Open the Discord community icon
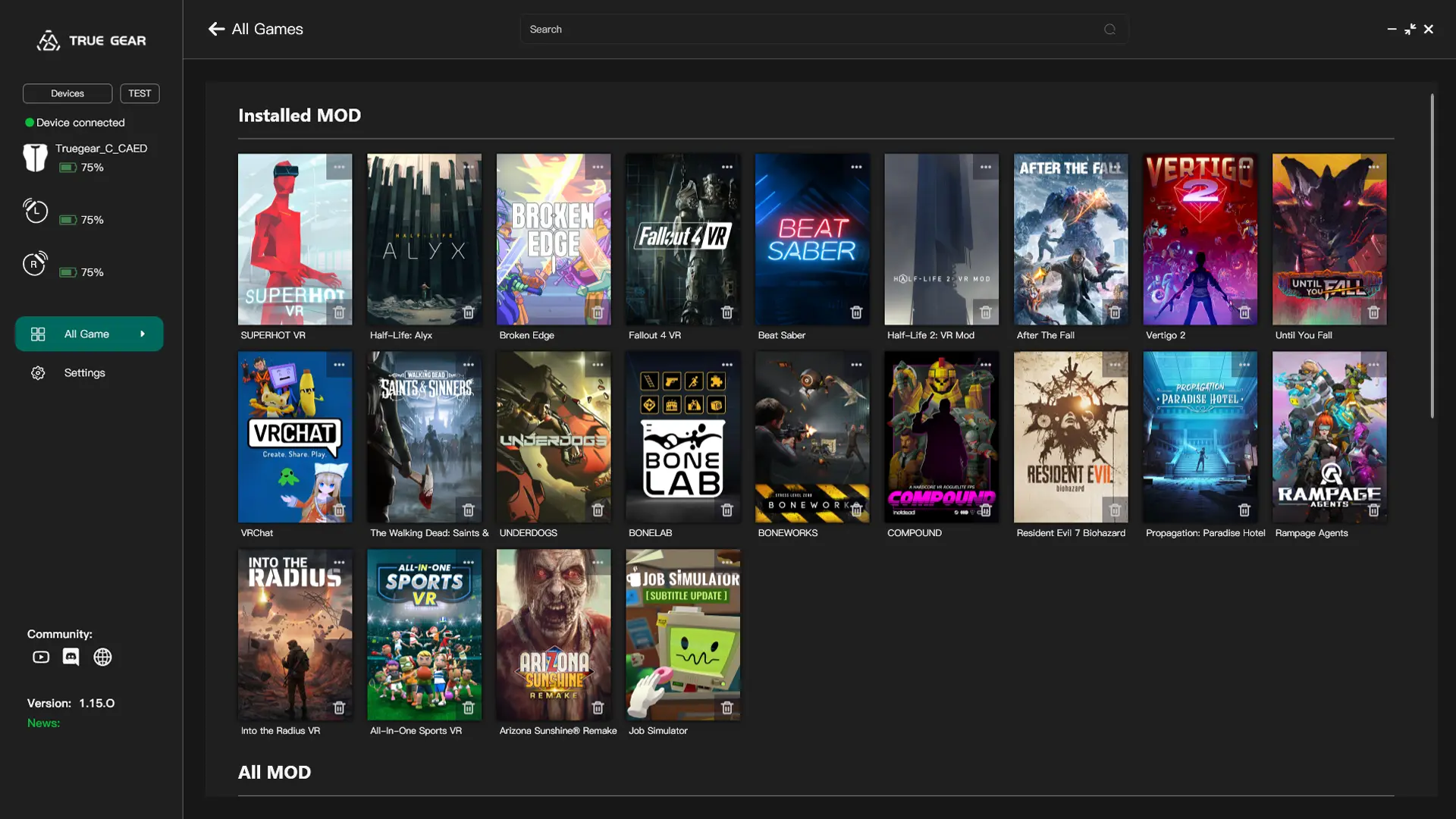Image resolution: width=1456 pixels, height=819 pixels. pyautogui.click(x=71, y=657)
